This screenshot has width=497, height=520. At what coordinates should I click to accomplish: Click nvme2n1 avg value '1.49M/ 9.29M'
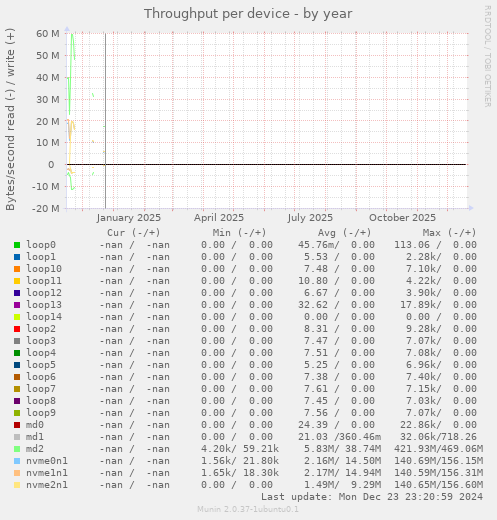[x=342, y=485]
